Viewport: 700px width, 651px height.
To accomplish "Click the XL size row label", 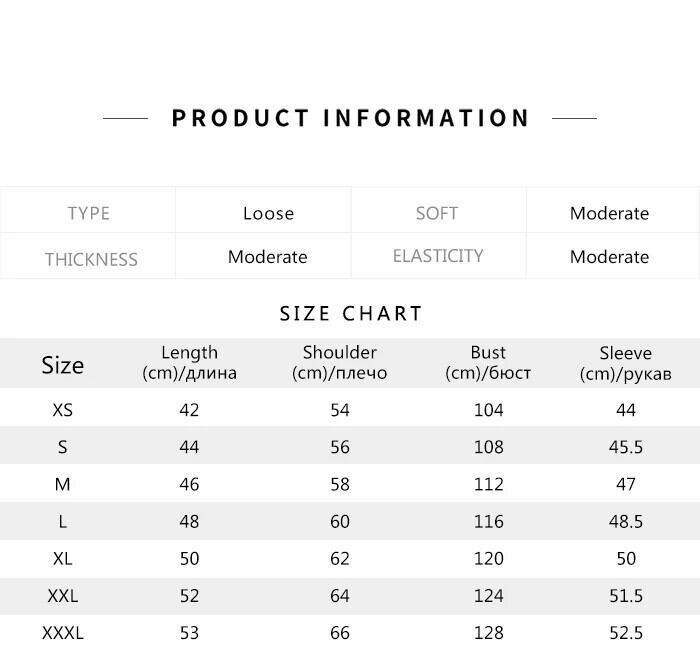I will (x=62, y=558).
